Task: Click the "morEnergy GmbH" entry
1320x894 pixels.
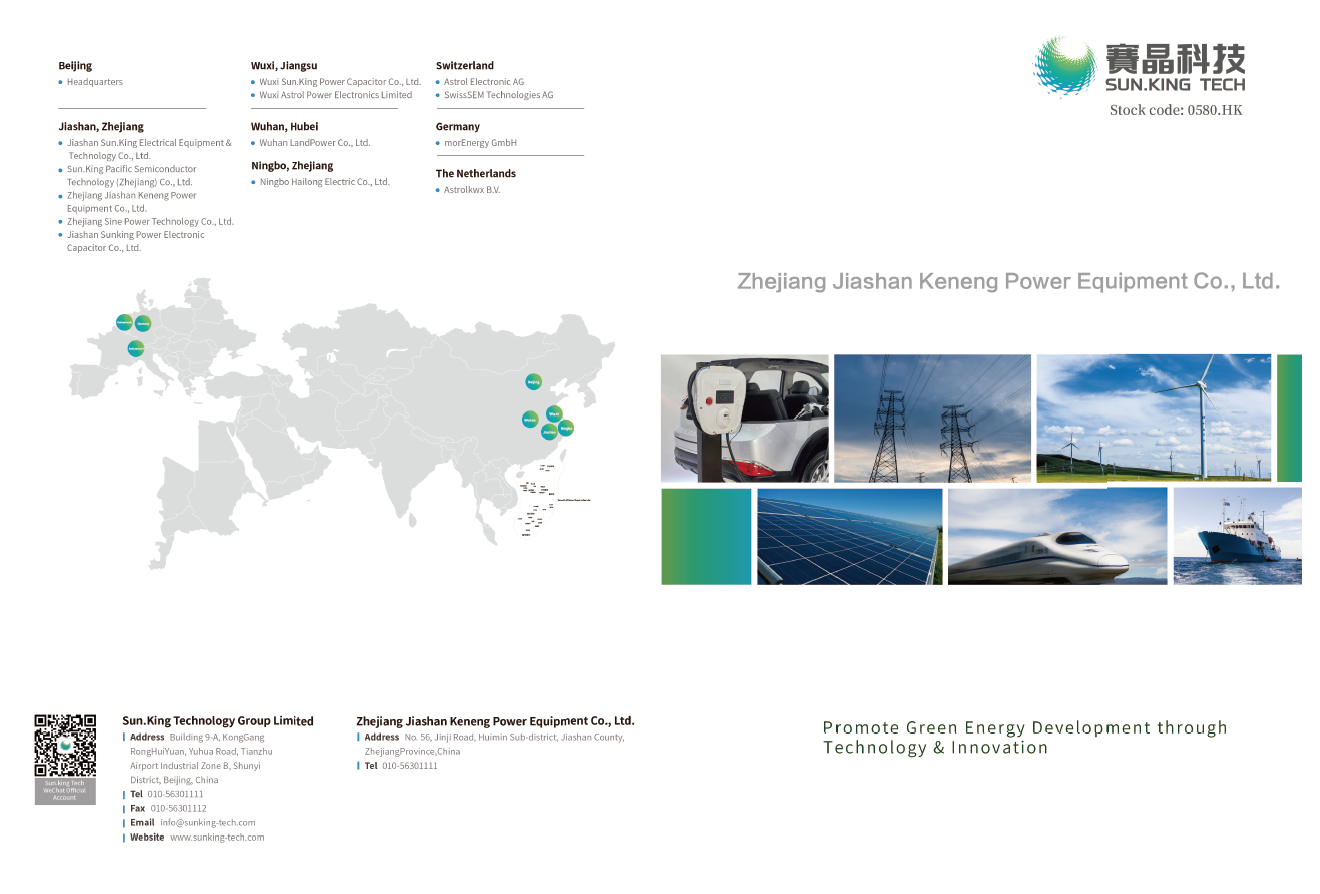Action: [481, 143]
